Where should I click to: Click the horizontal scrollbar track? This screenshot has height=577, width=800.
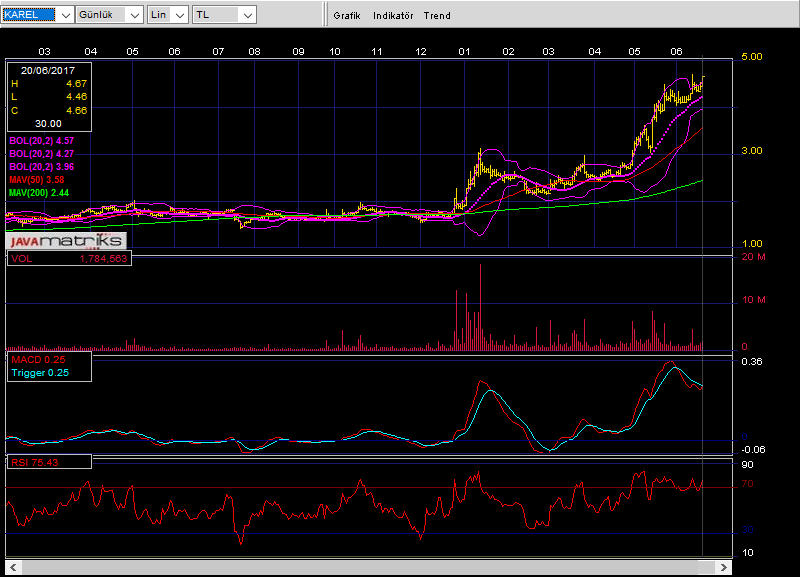point(368,568)
